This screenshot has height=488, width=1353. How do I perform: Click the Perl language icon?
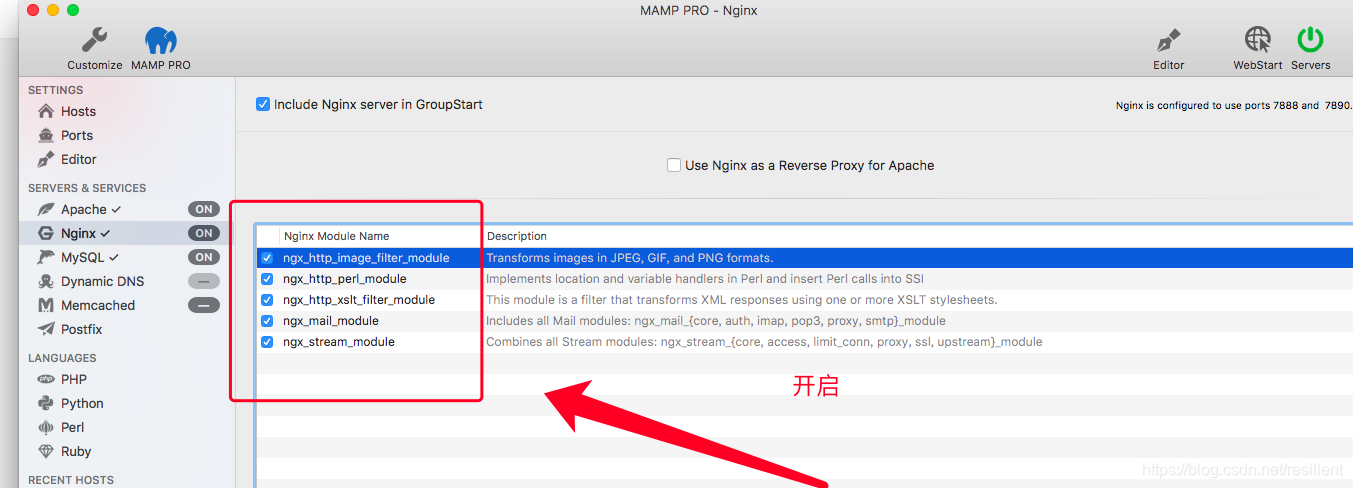(46, 427)
